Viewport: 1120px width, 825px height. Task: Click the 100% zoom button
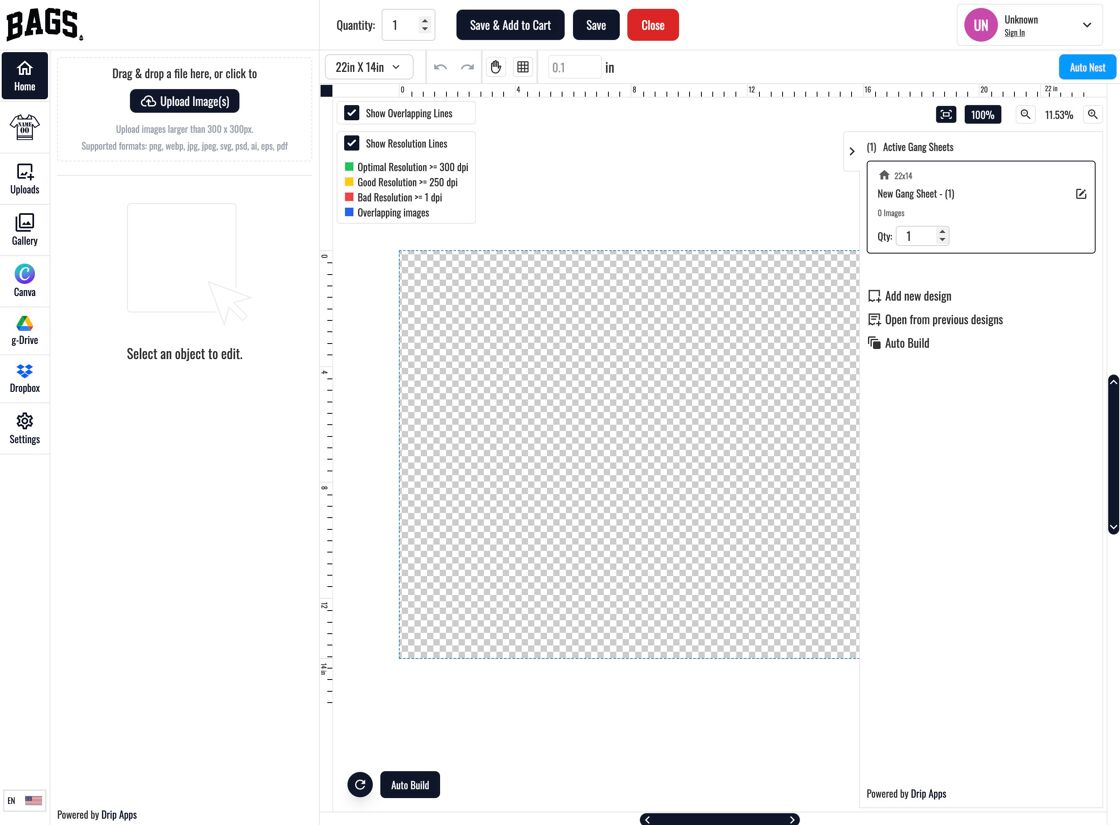982,114
